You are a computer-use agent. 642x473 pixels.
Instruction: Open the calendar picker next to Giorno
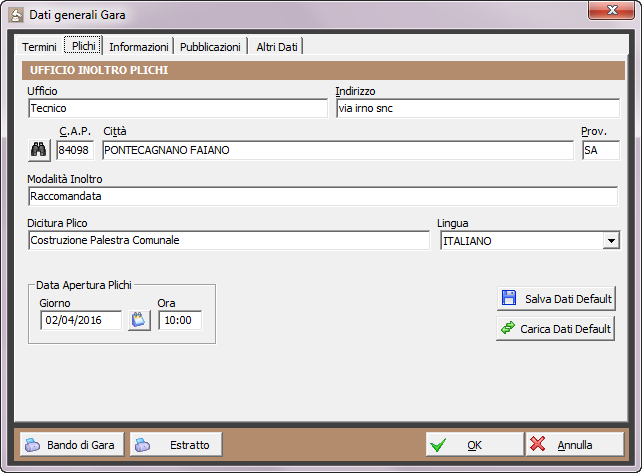pos(139,320)
